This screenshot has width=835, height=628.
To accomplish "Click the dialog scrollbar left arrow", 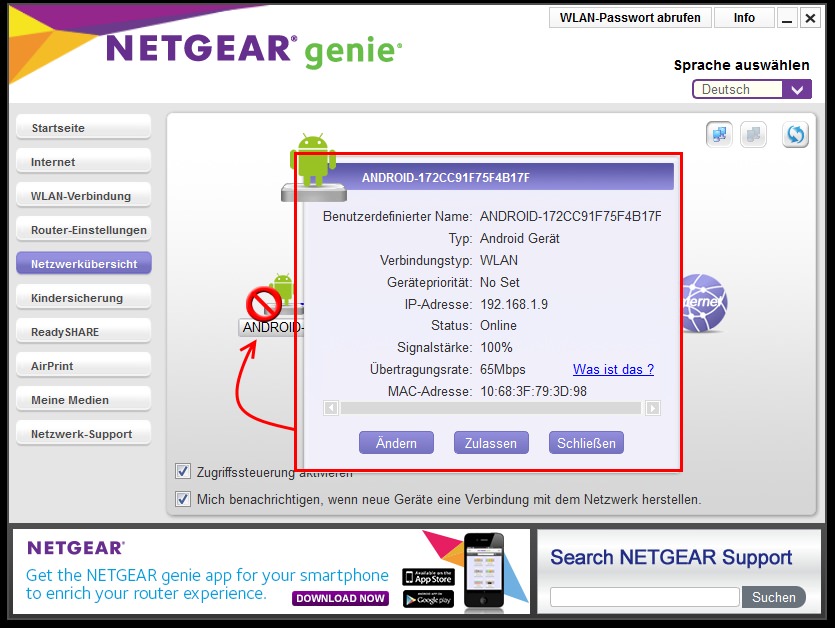I will point(331,408).
